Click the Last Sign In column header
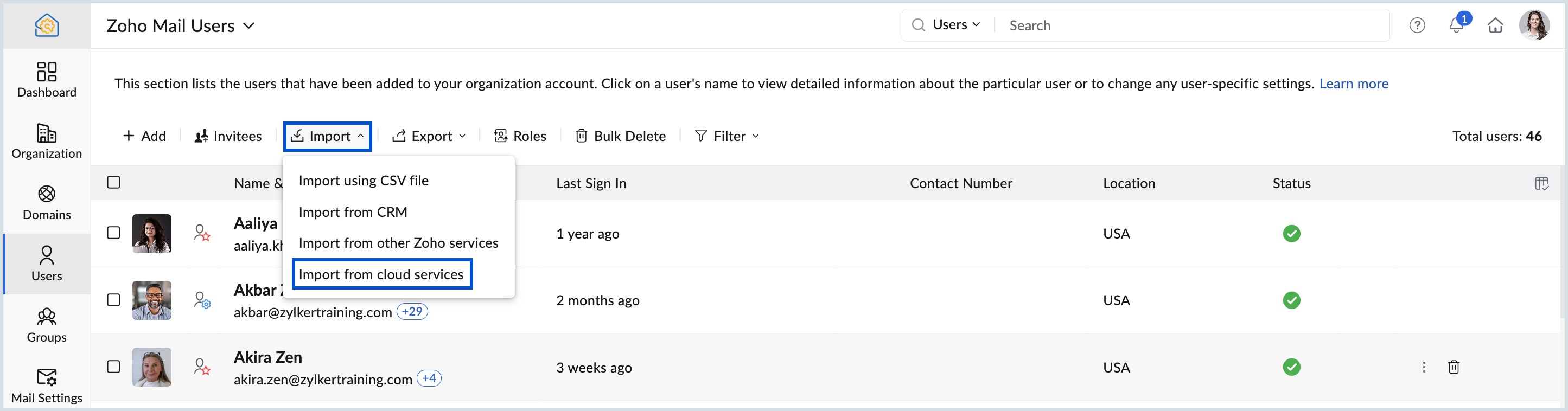The image size is (1568, 411). (591, 183)
